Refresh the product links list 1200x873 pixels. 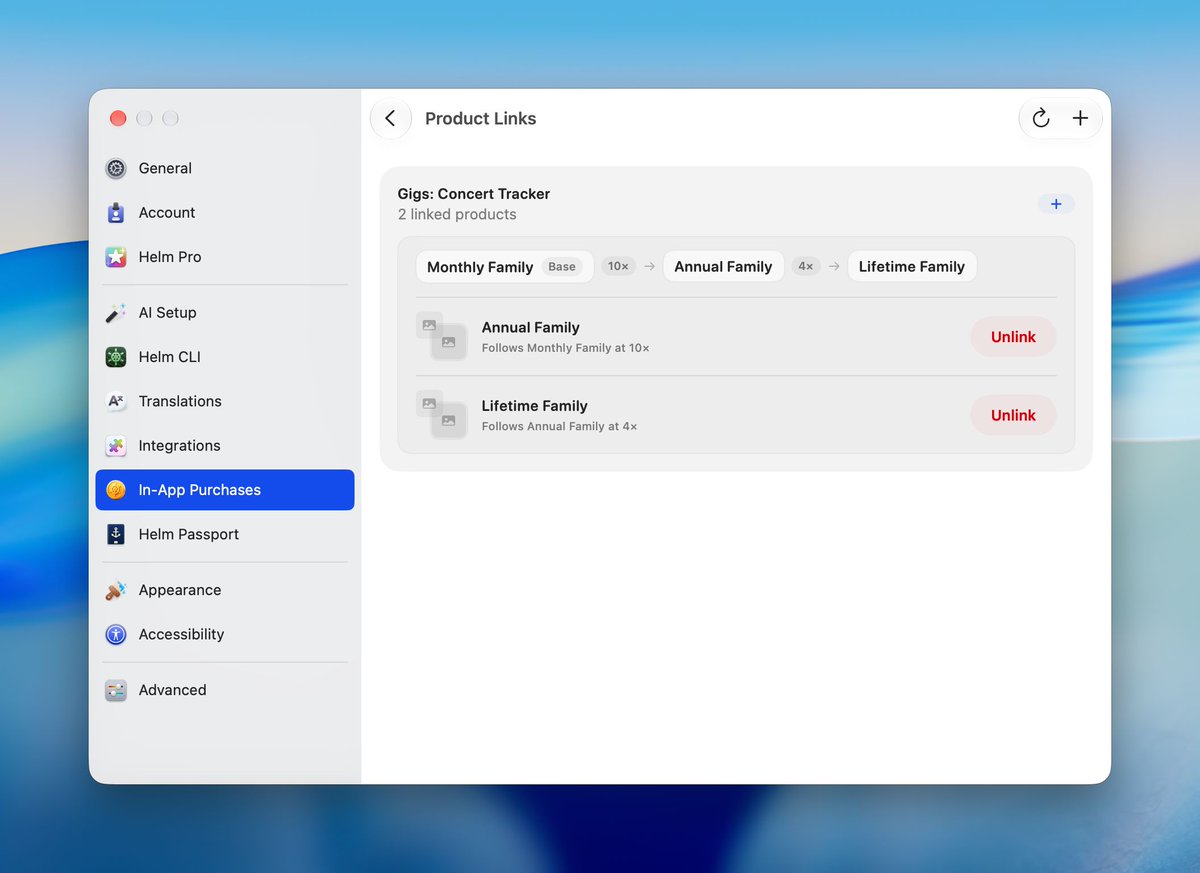coord(1041,118)
